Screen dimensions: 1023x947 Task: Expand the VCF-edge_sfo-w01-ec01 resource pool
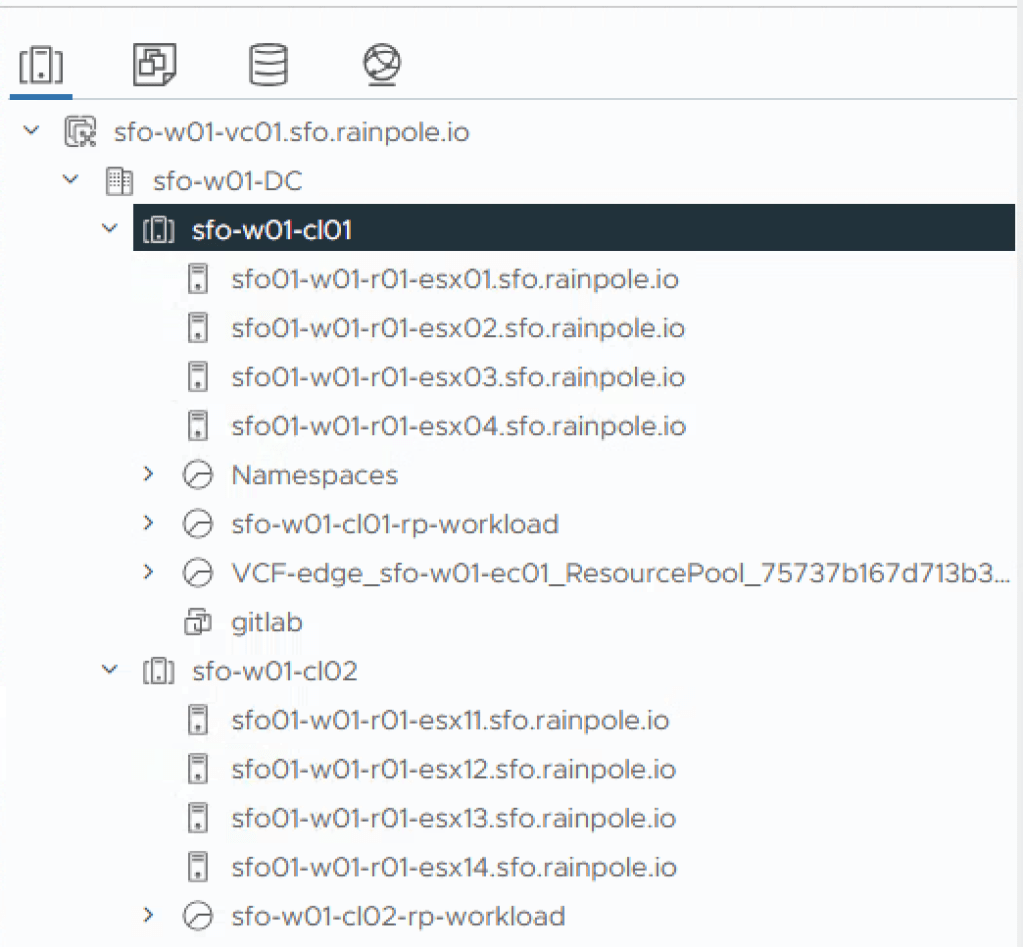point(149,573)
